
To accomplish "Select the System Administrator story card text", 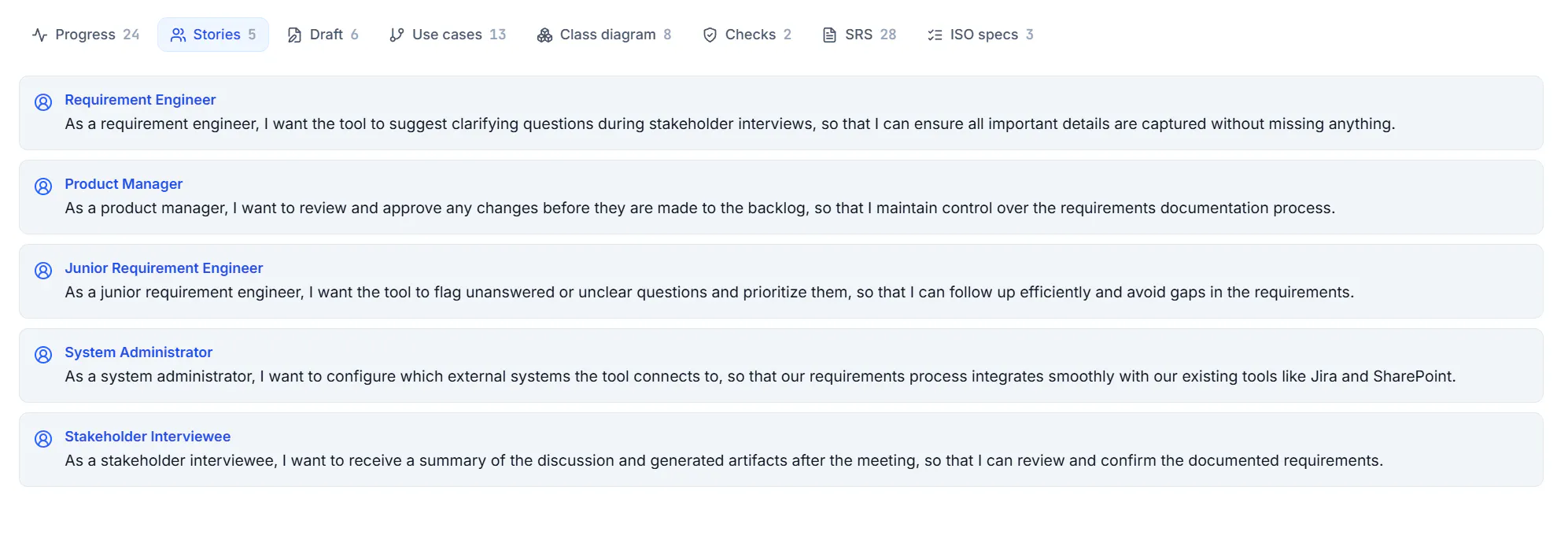I will point(760,377).
